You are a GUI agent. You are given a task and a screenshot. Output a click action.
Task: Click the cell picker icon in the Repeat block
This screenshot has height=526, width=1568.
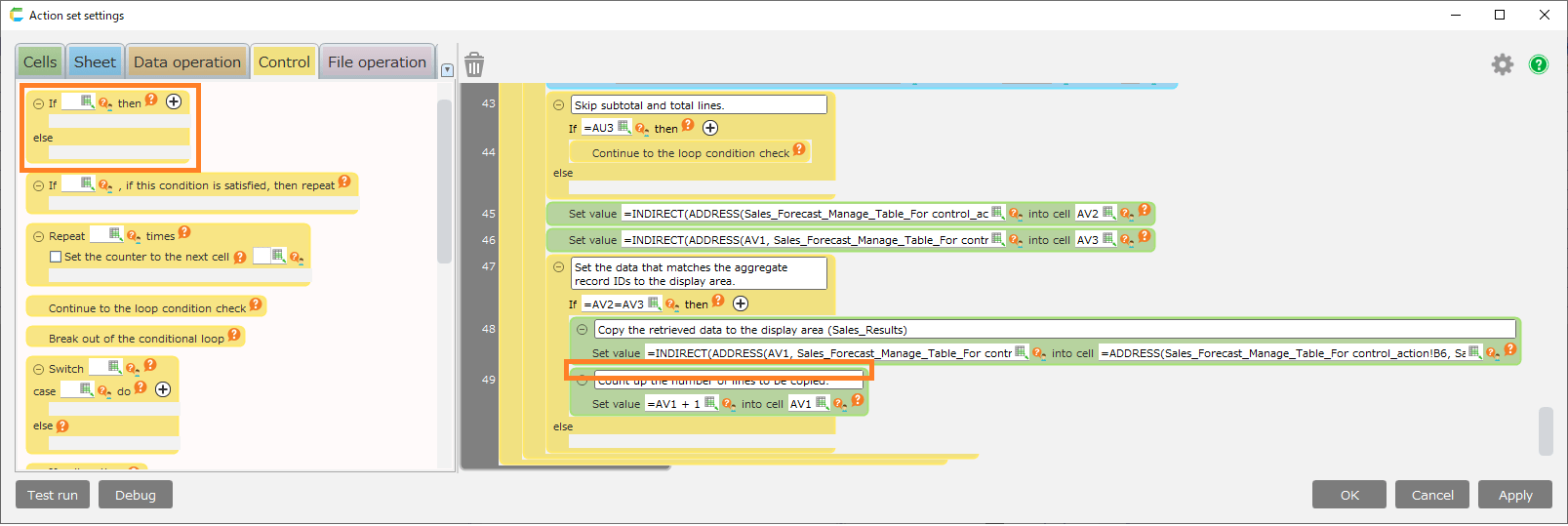(115, 234)
